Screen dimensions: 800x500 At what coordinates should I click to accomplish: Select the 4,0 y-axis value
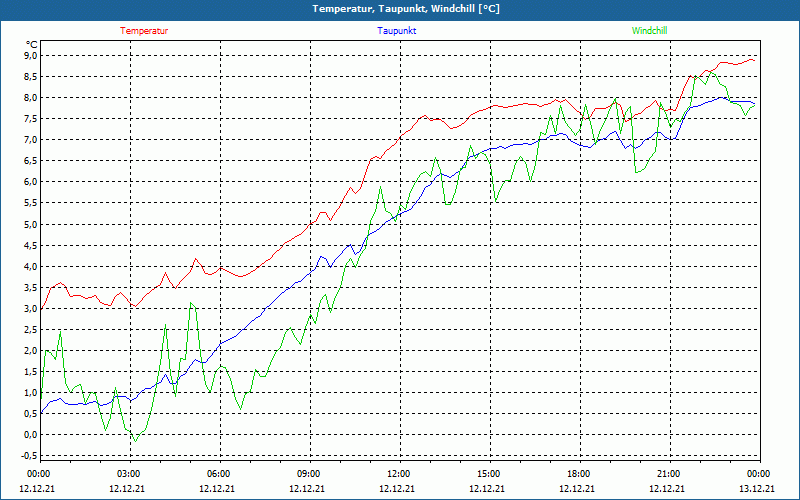(31, 266)
